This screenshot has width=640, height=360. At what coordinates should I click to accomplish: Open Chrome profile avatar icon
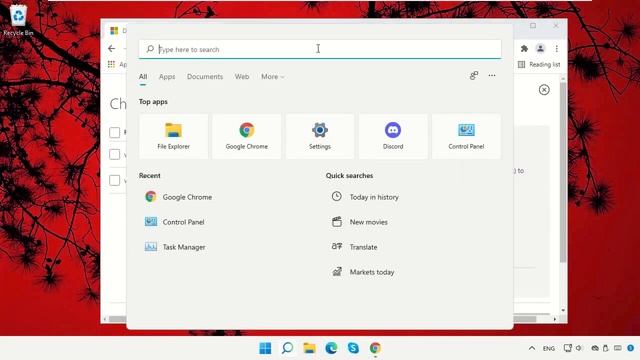point(540,49)
